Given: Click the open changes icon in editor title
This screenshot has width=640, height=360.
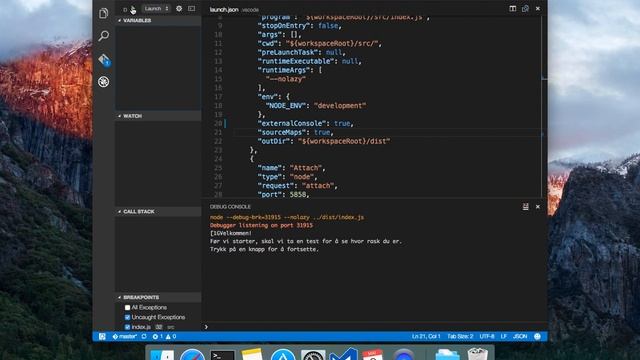Looking at the screenshot, I should (x=525, y=9).
